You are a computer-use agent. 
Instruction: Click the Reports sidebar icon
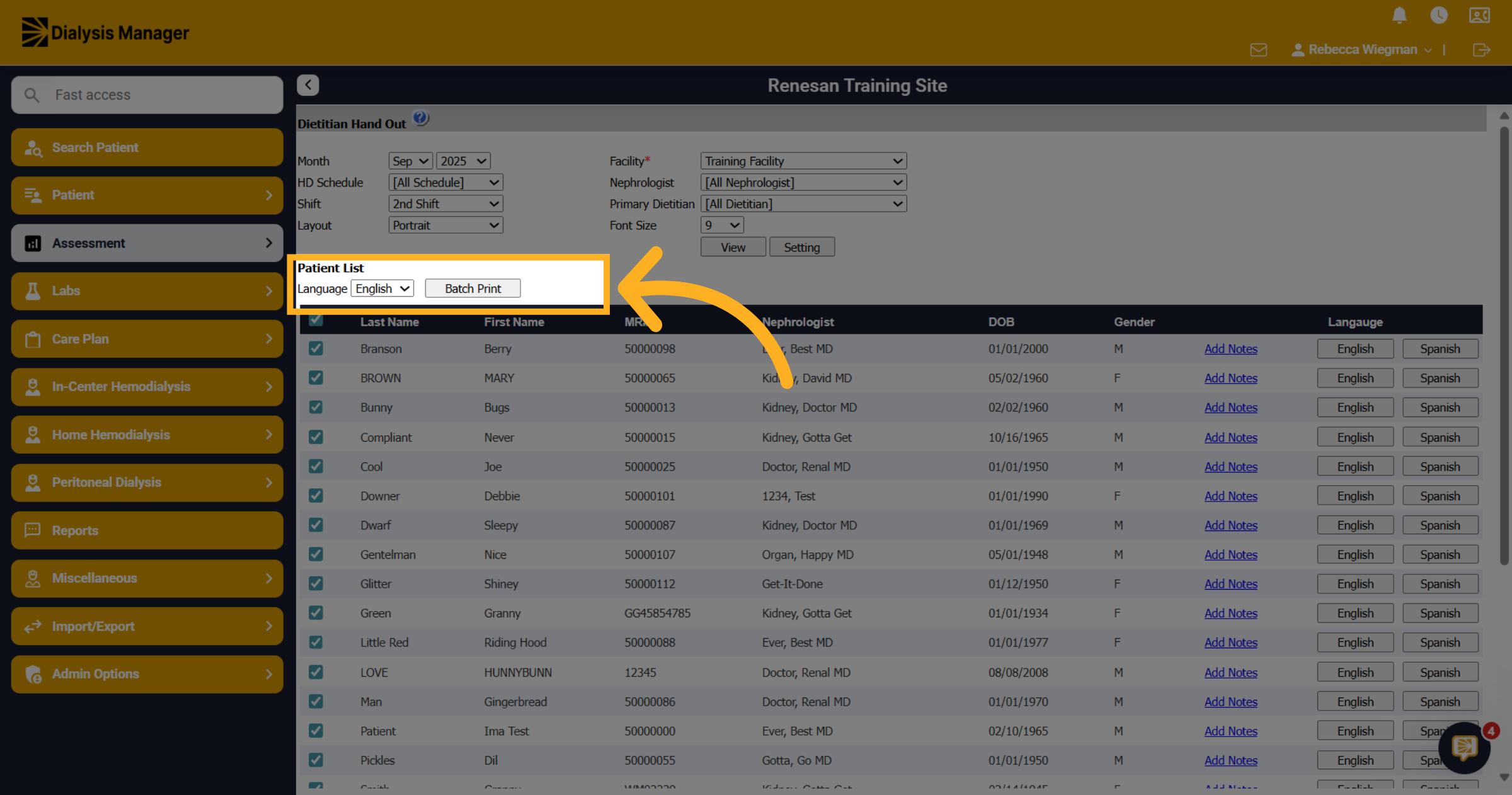tap(33, 530)
